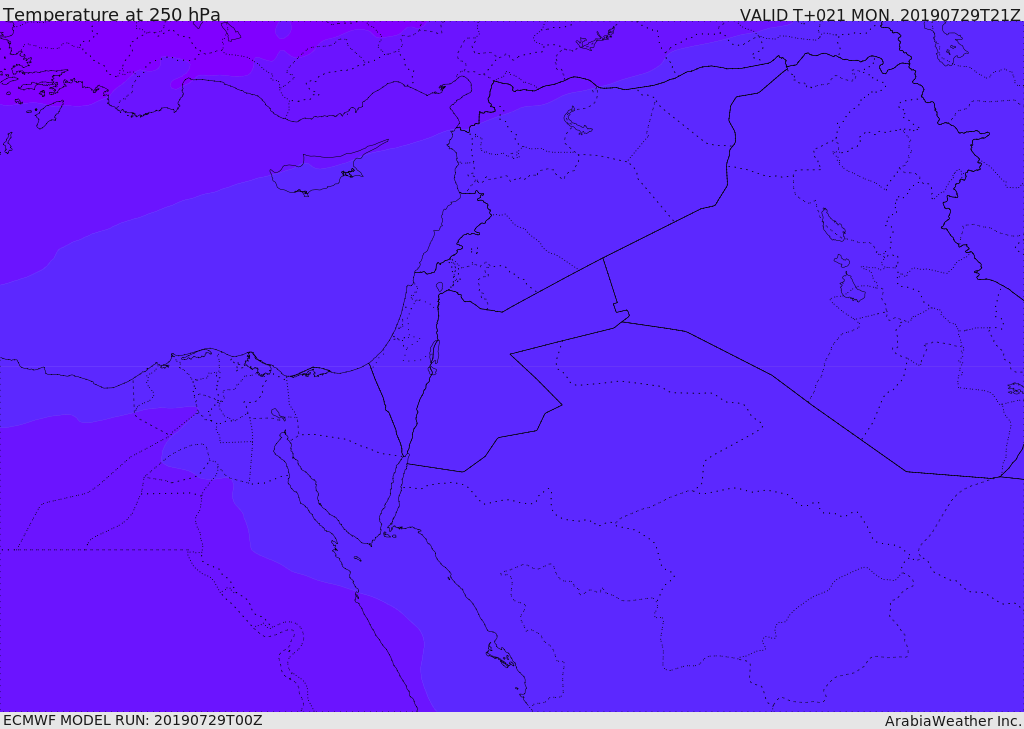
Task: Click the lake in northern Syria
Action: tap(577, 121)
